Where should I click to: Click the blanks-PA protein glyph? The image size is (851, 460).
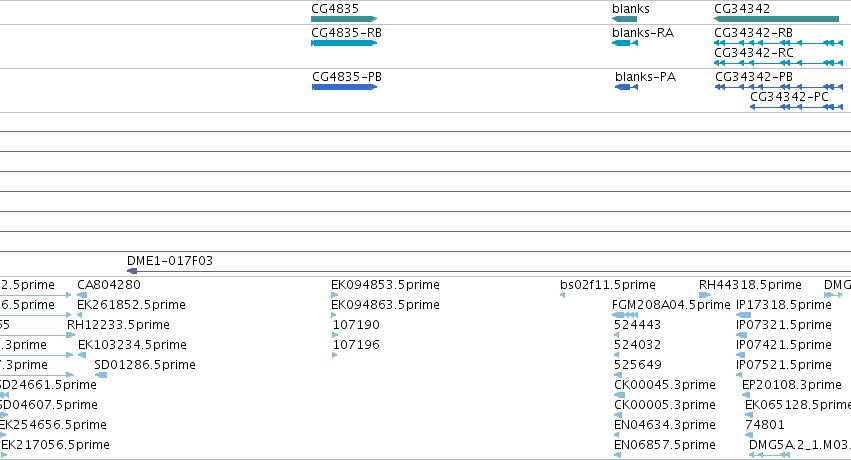(x=626, y=87)
